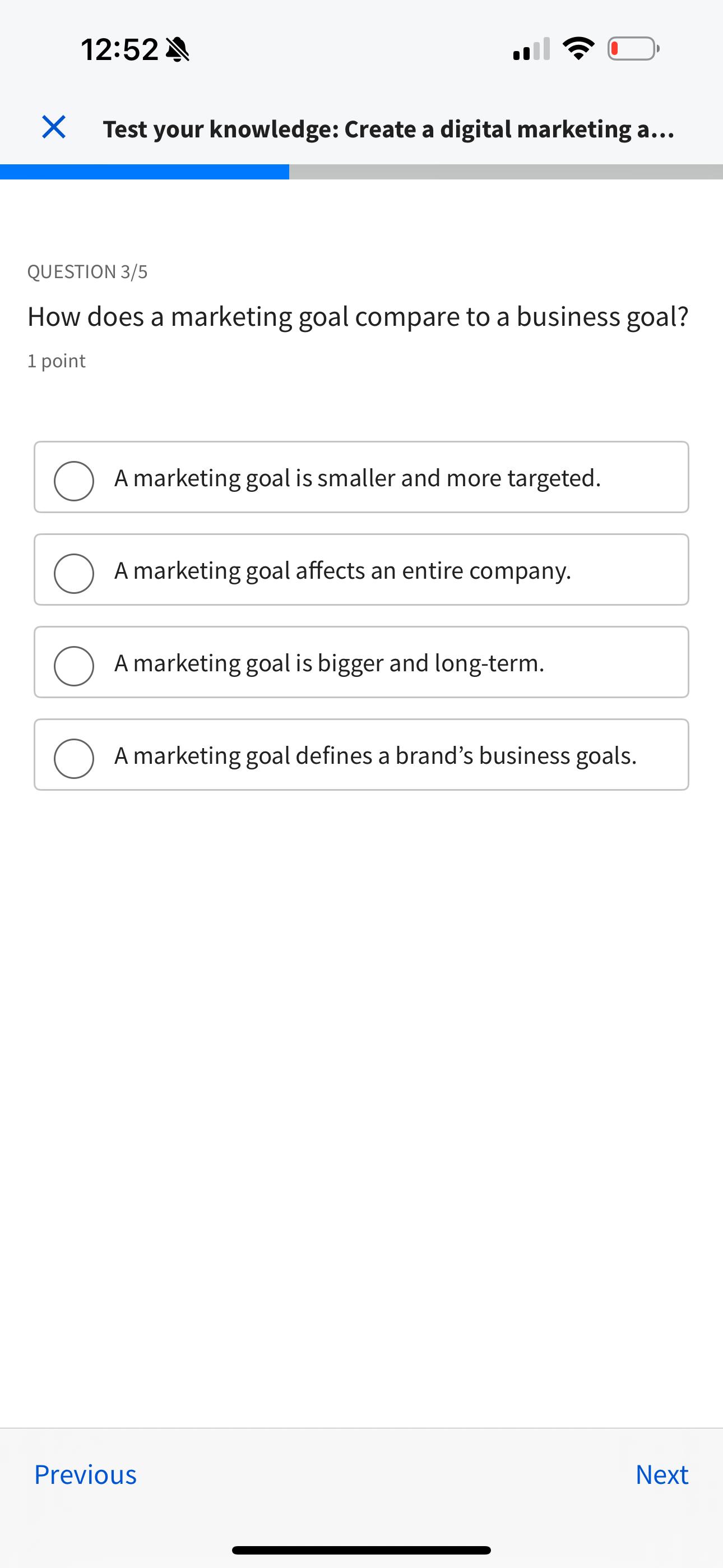
Task: Tap the muted notifications bell icon
Action: coord(178,49)
